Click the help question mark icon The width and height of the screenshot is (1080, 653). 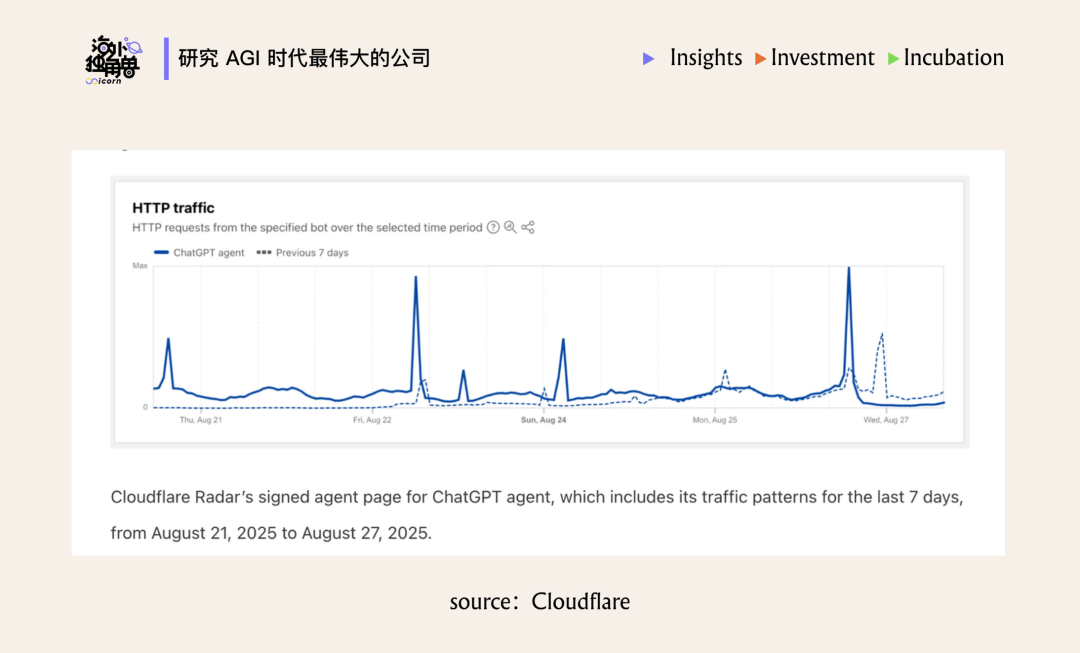[x=493, y=228]
